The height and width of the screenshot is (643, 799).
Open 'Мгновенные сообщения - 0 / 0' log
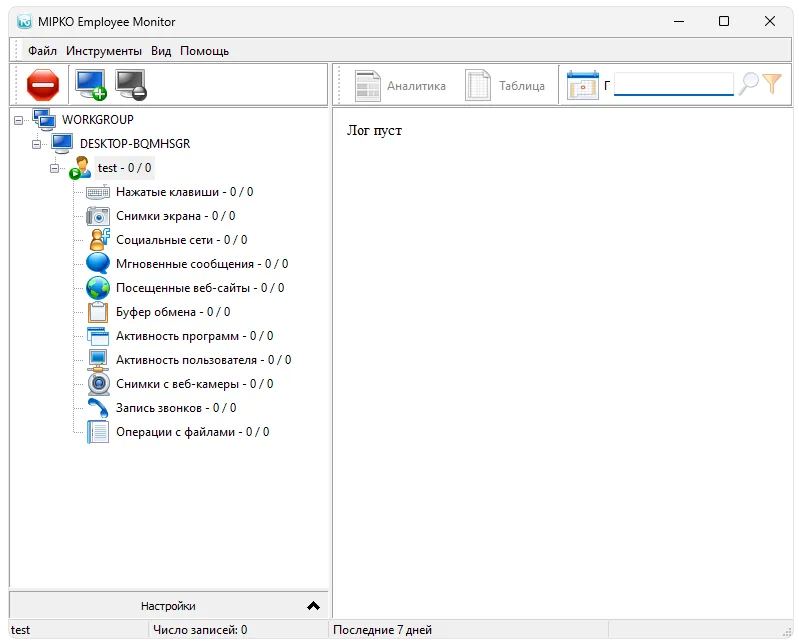click(202, 264)
